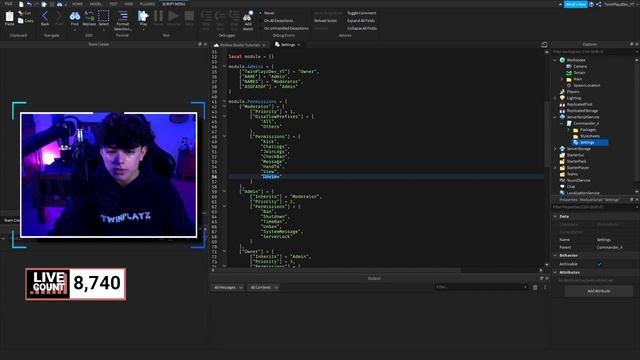Collapse the Data properties section
Viewport: 640px width, 360px height.
(555, 216)
